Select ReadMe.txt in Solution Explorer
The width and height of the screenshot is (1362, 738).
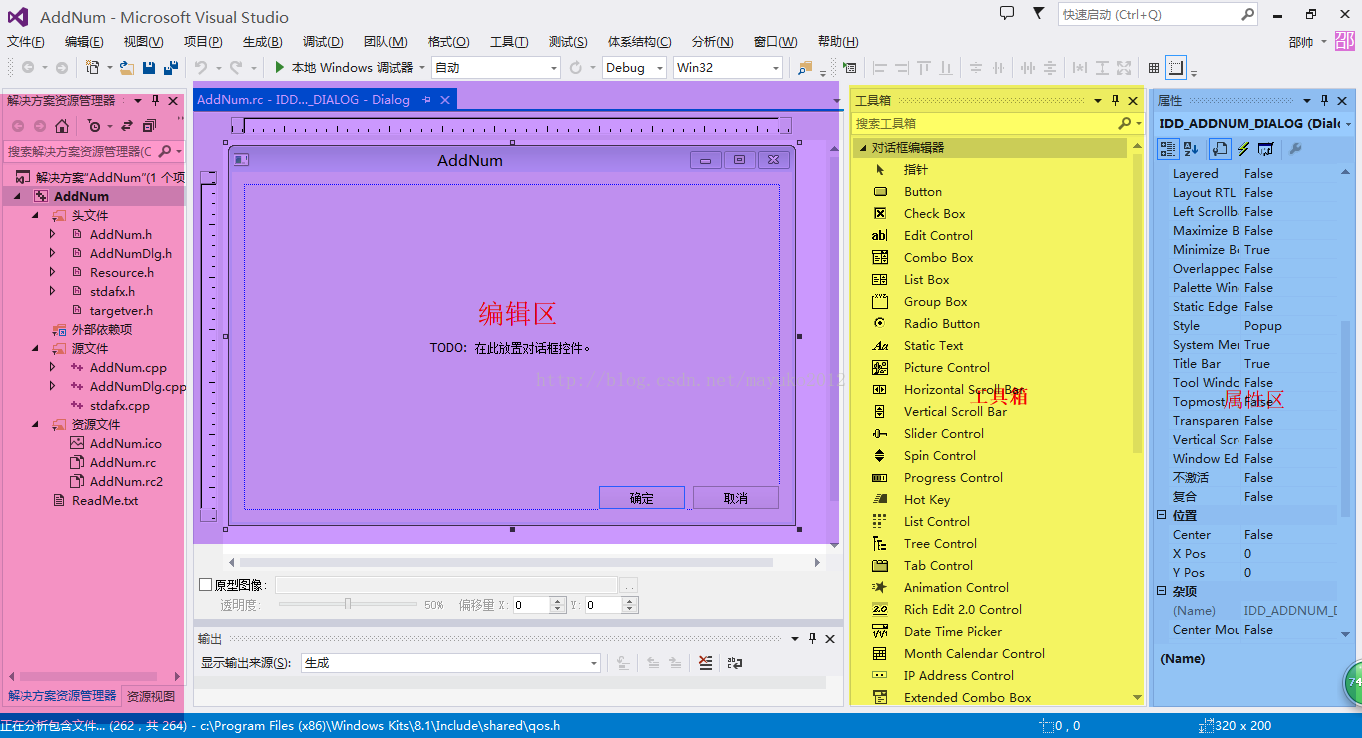pyautogui.click(x=105, y=500)
